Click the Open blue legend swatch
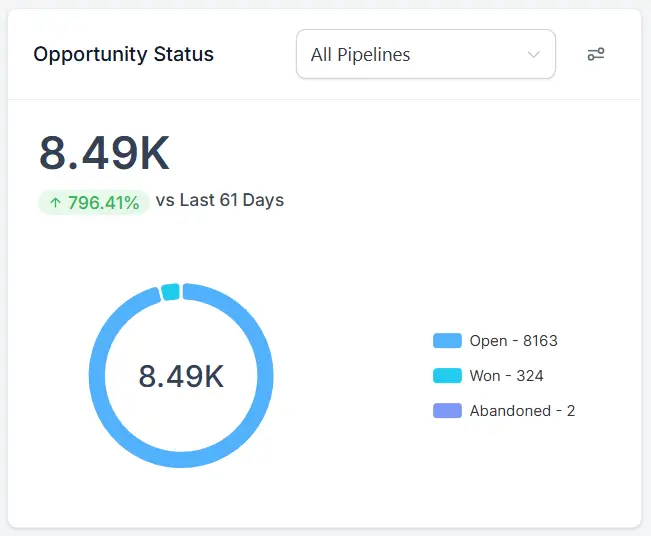The height and width of the screenshot is (536, 651). (x=447, y=340)
